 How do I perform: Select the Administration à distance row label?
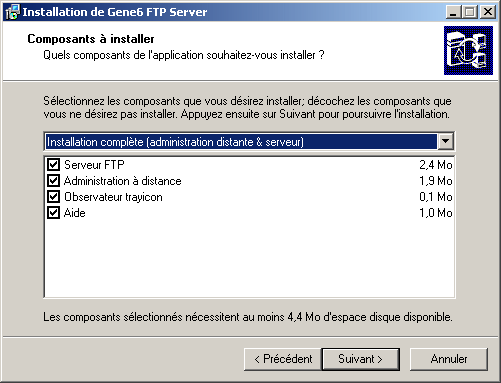(x=123, y=181)
